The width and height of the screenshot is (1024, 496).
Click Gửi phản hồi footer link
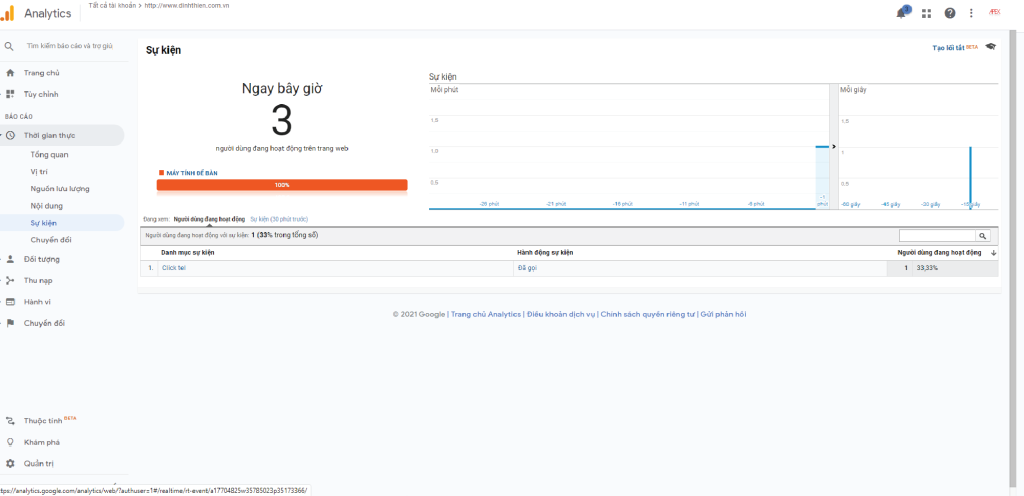(723, 314)
